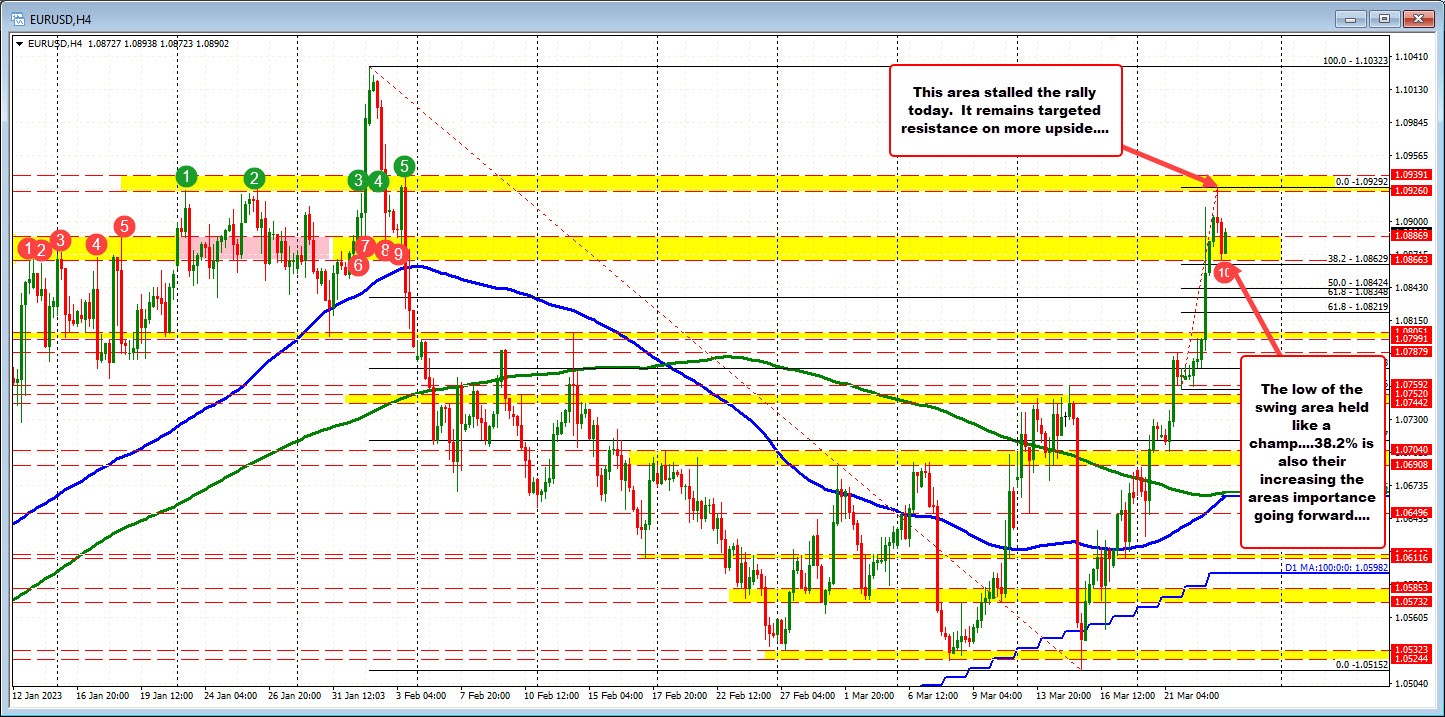Click the green circled 3 marker

[x=358, y=182]
